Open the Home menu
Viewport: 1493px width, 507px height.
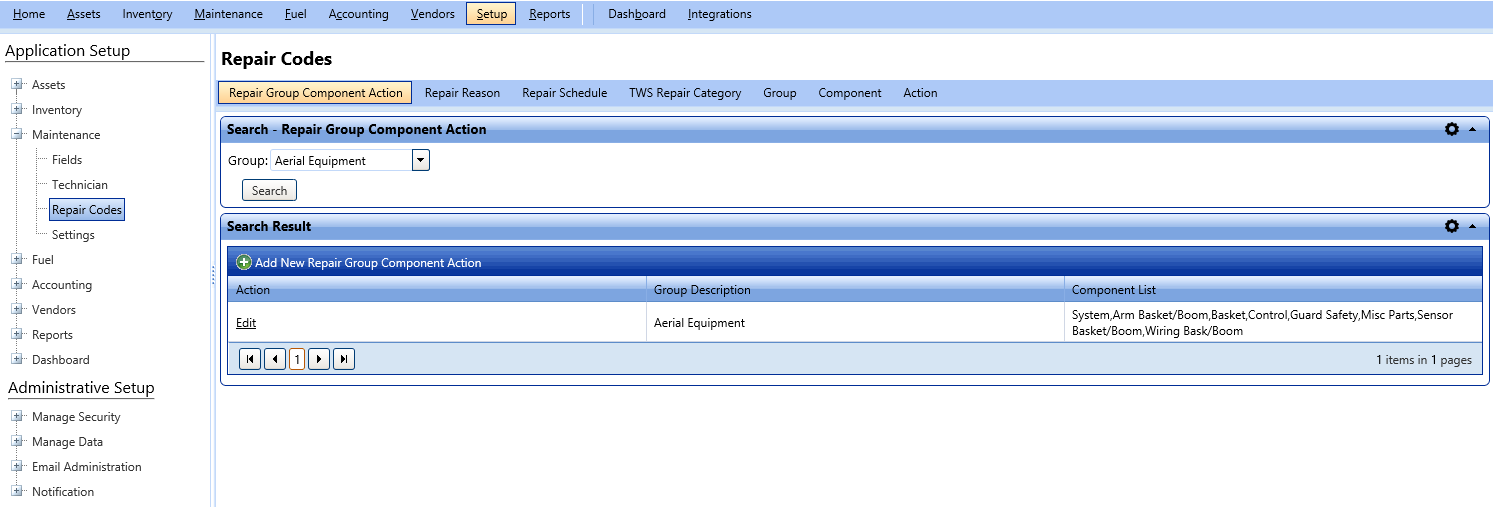coord(29,14)
